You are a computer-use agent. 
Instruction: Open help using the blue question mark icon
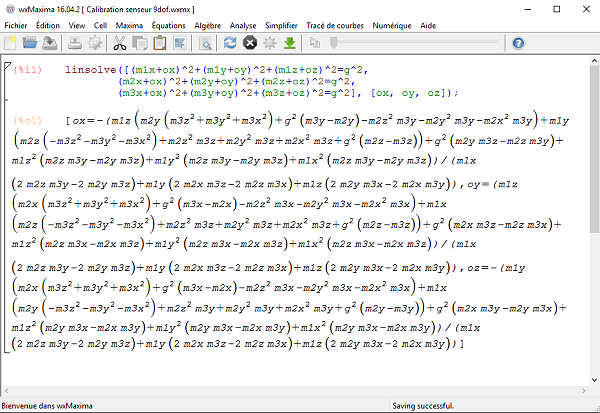[x=518, y=43]
